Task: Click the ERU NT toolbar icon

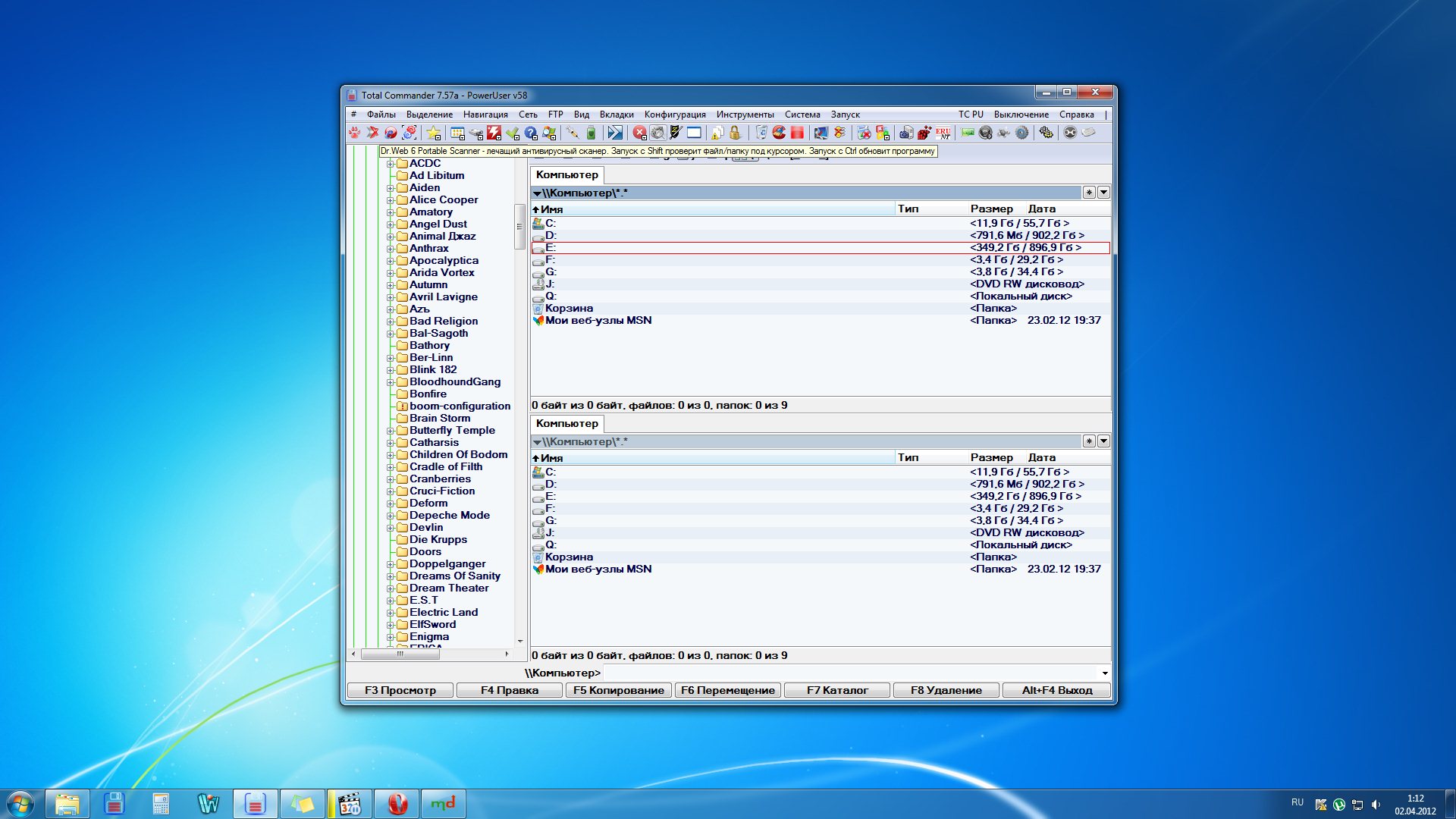Action: (943, 133)
